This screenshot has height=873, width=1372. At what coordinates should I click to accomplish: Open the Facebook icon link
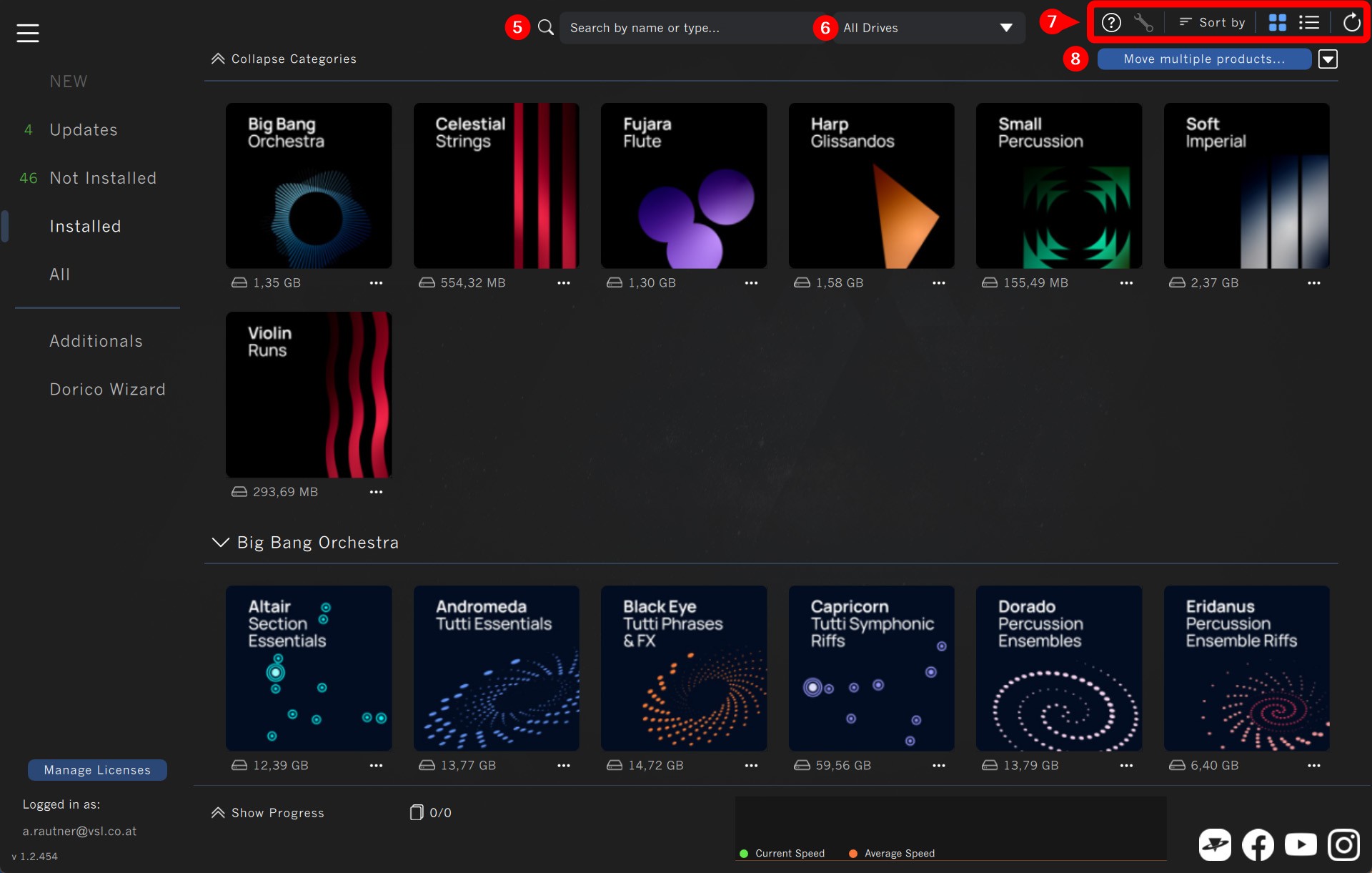click(x=1258, y=845)
